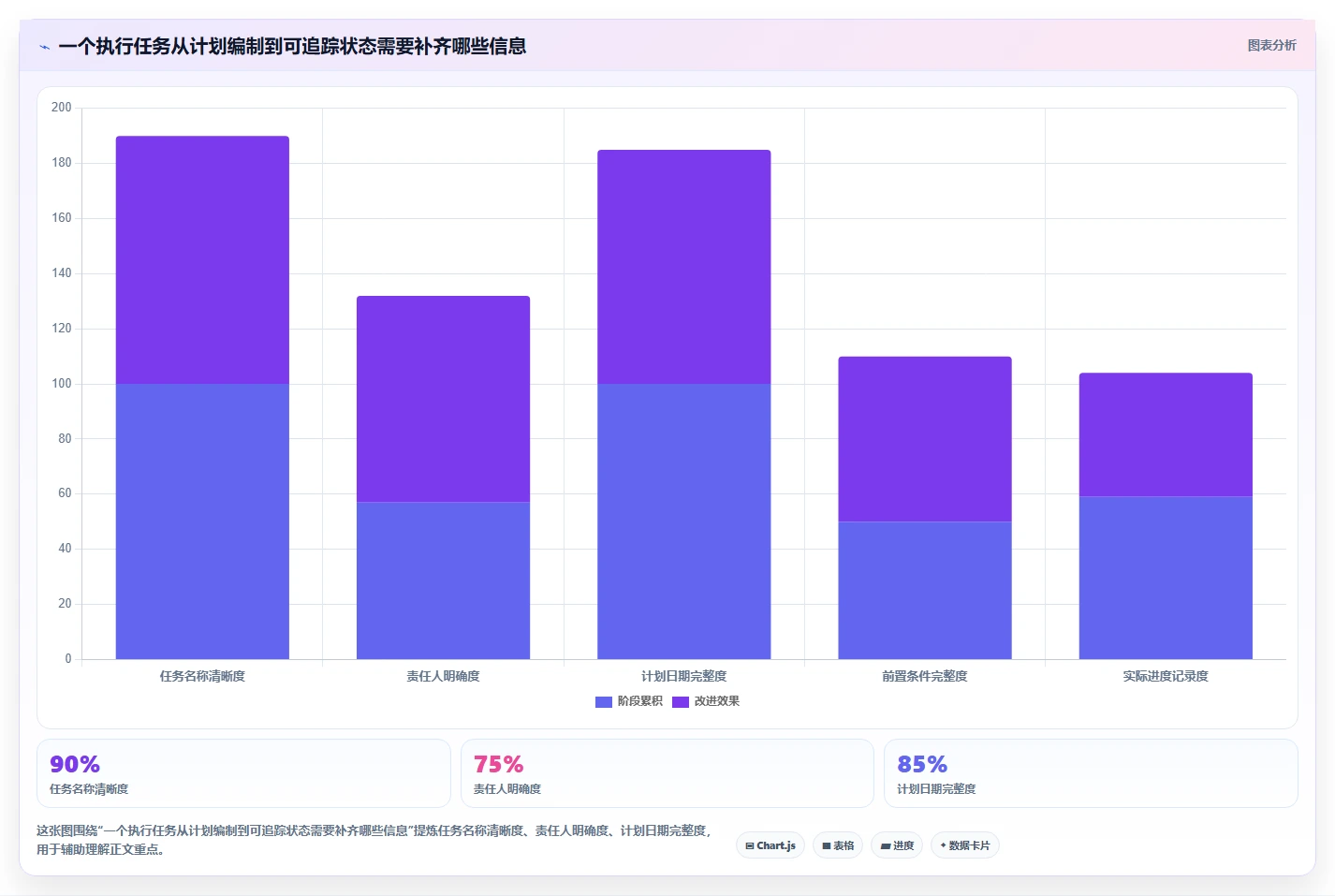Select the 表格 tag
This screenshot has height=896, width=1335.
838,845
